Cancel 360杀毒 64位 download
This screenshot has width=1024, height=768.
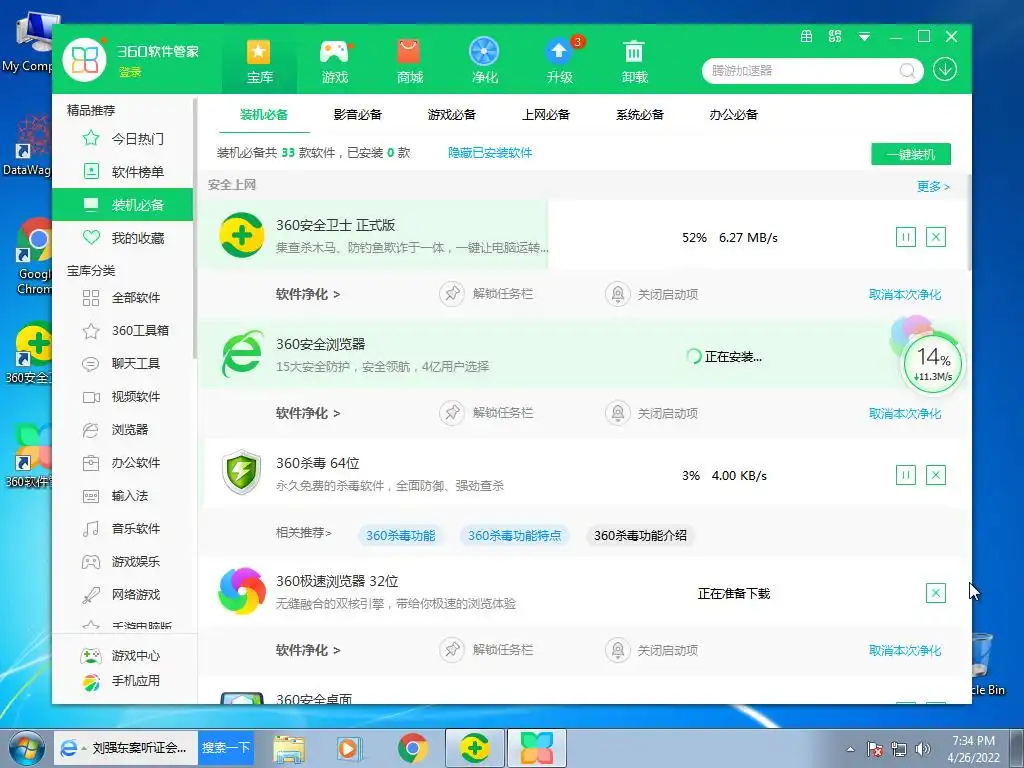click(x=936, y=475)
